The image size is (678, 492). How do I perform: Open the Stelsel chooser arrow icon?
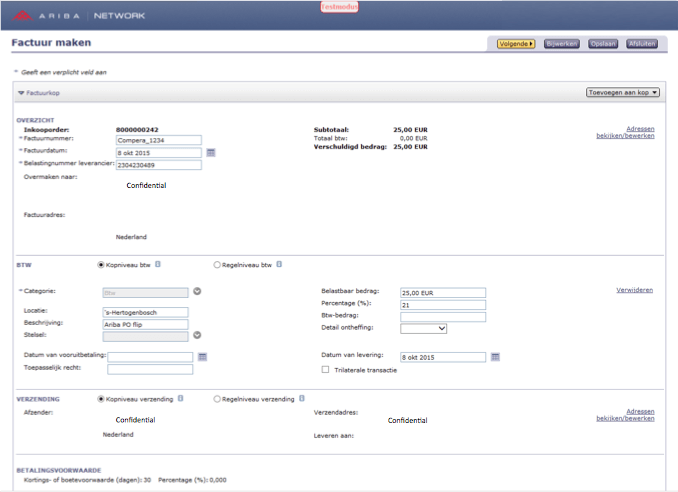(x=197, y=335)
